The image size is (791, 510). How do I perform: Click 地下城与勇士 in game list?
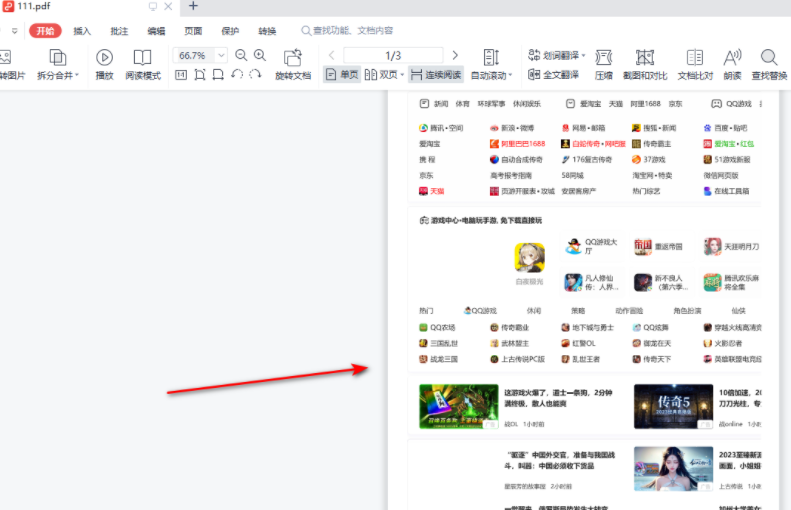tap(588, 327)
